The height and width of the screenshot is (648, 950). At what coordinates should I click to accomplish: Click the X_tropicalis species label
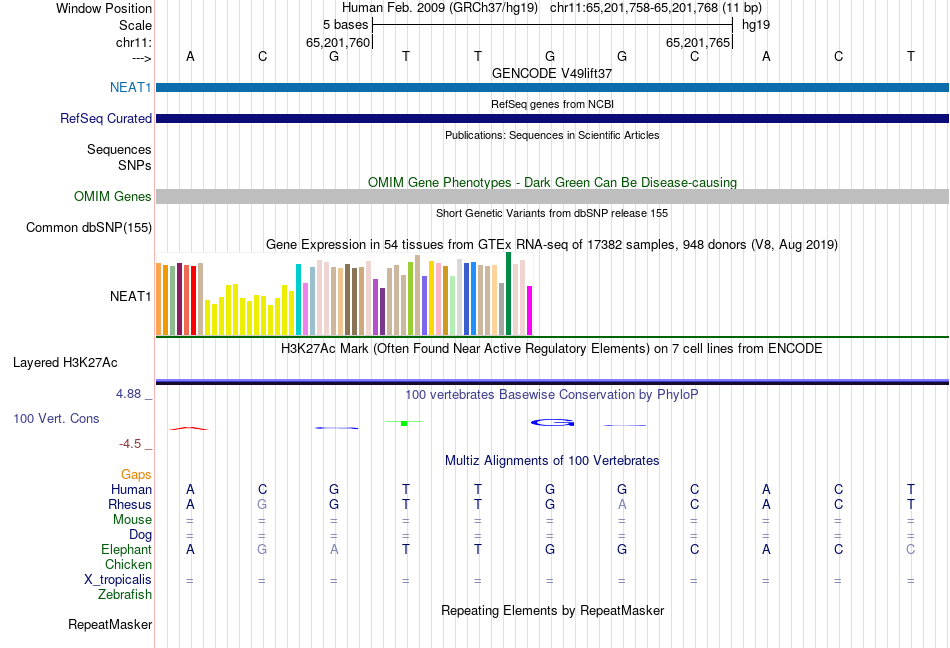click(x=118, y=580)
